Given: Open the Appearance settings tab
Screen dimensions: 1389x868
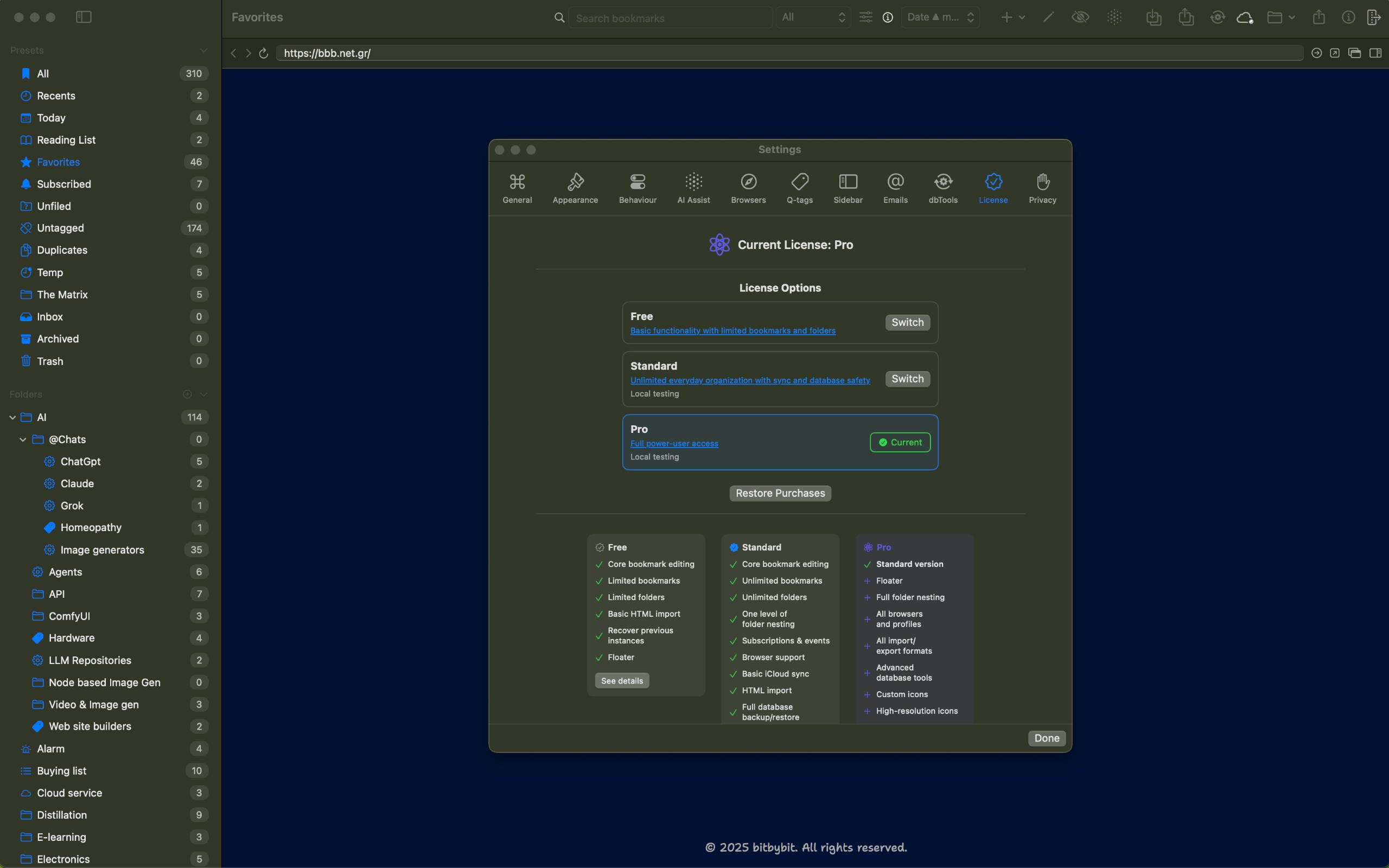Looking at the screenshot, I should pyautogui.click(x=575, y=188).
